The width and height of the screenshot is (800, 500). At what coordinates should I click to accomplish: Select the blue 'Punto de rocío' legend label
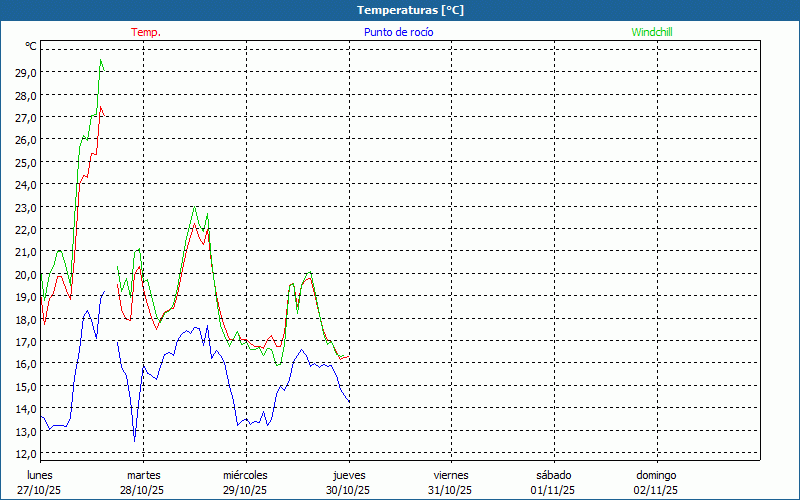(398, 32)
